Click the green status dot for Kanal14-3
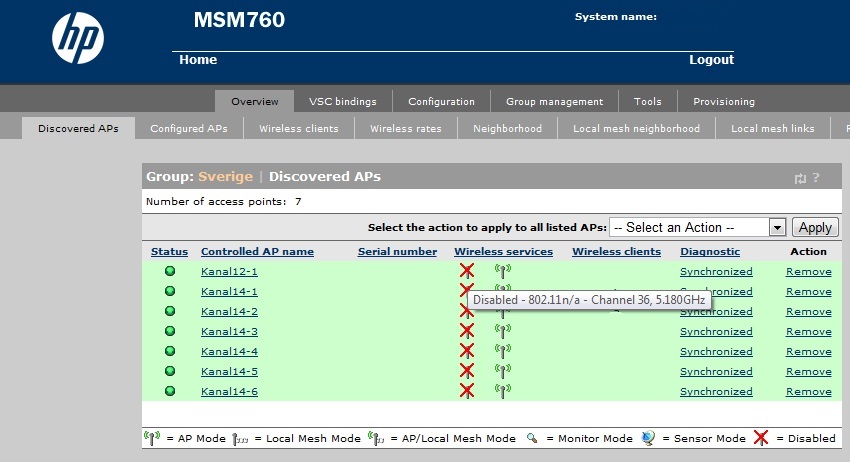The image size is (850, 462). tap(170, 331)
